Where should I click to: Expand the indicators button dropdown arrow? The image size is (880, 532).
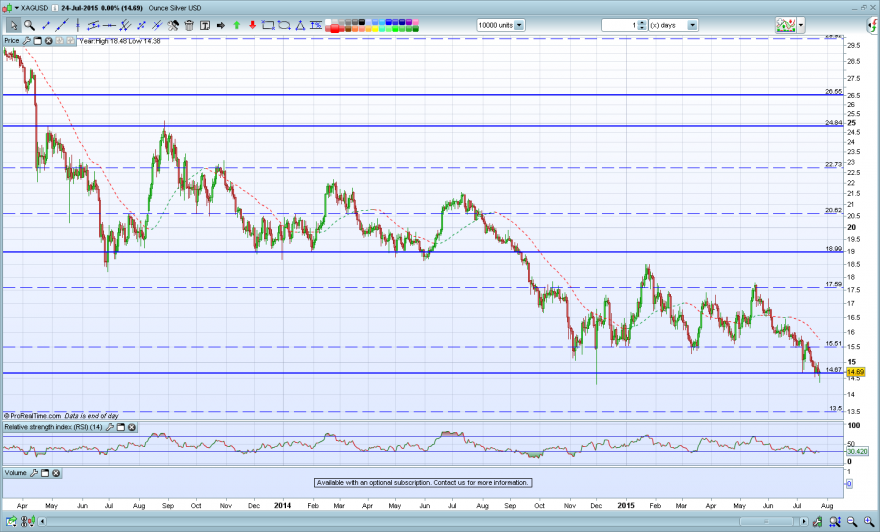(x=801, y=25)
